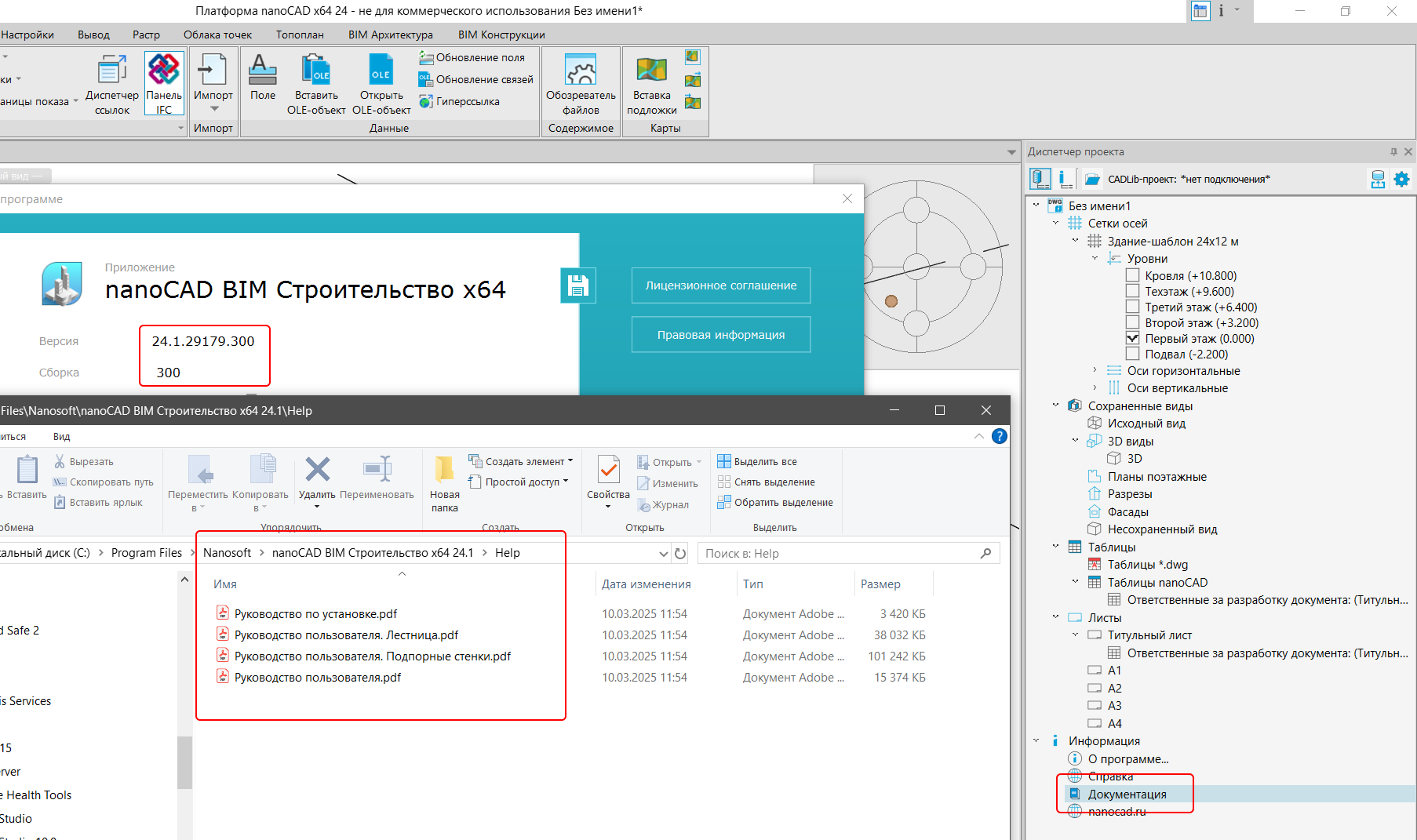Open project manager settings gear

pos(1401,180)
